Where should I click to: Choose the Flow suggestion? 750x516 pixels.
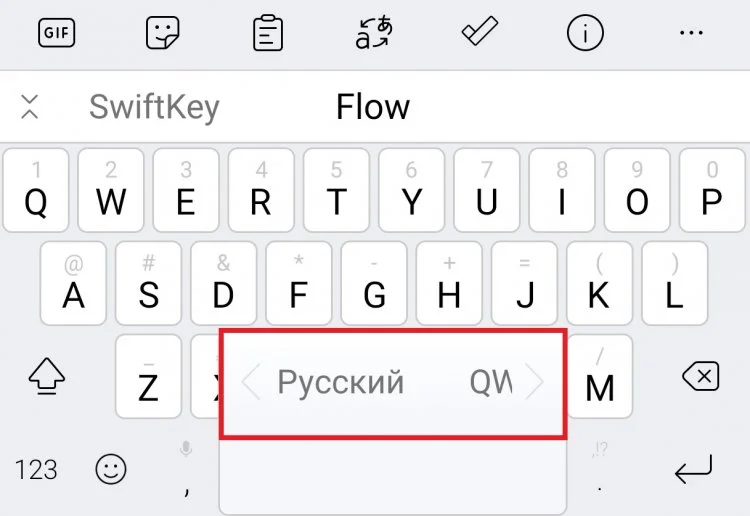coord(373,107)
